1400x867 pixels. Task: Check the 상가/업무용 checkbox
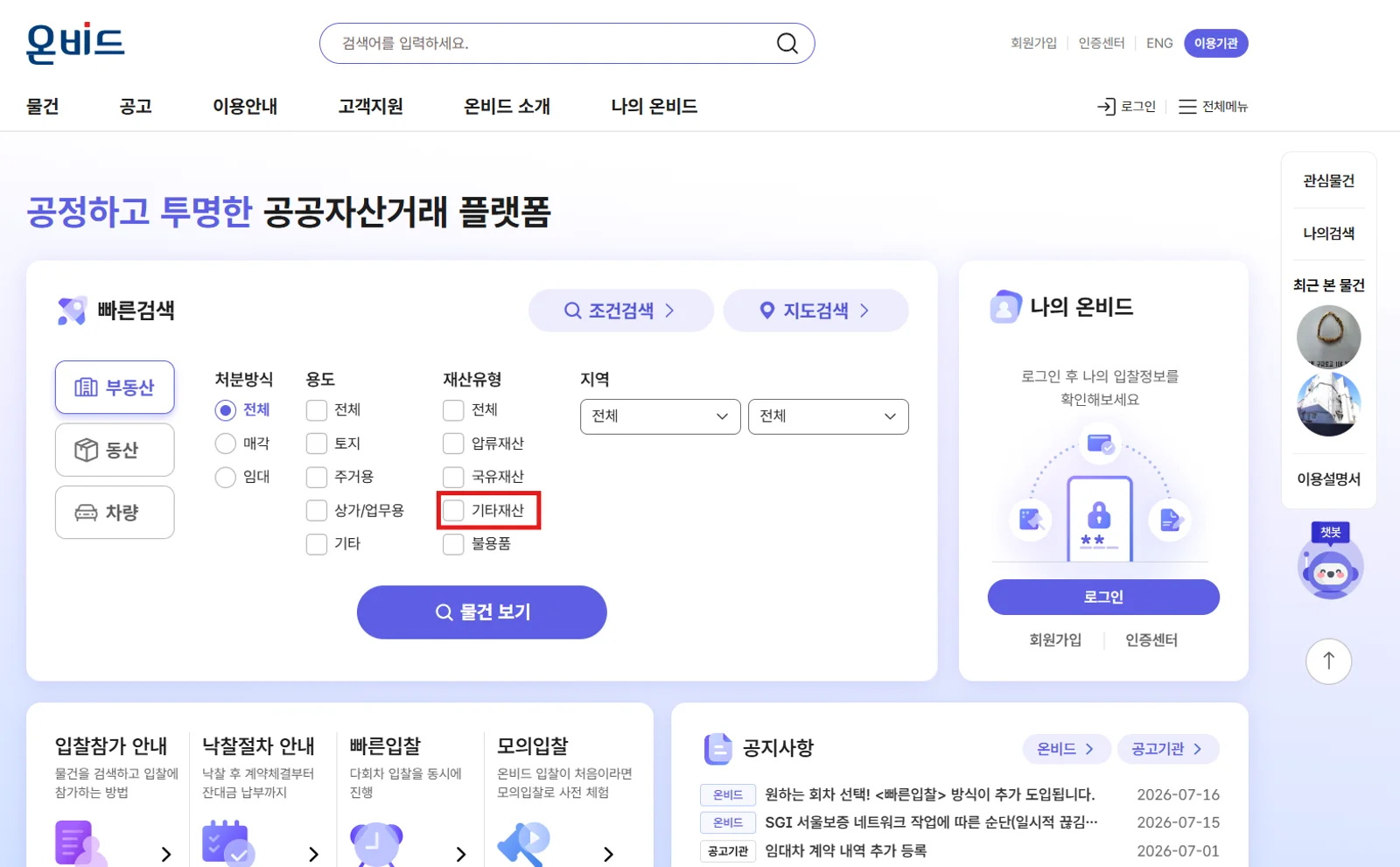point(317,510)
